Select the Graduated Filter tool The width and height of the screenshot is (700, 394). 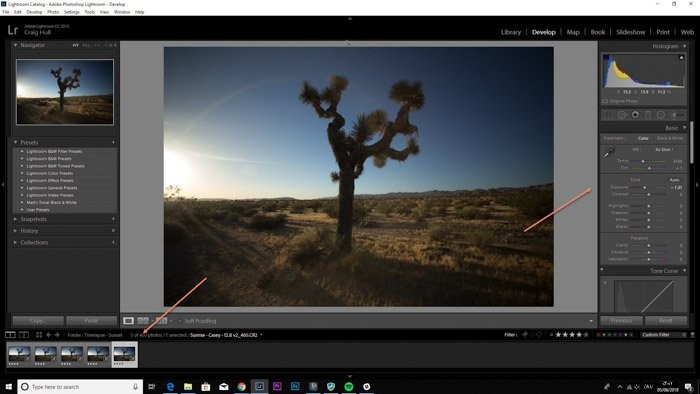point(648,115)
